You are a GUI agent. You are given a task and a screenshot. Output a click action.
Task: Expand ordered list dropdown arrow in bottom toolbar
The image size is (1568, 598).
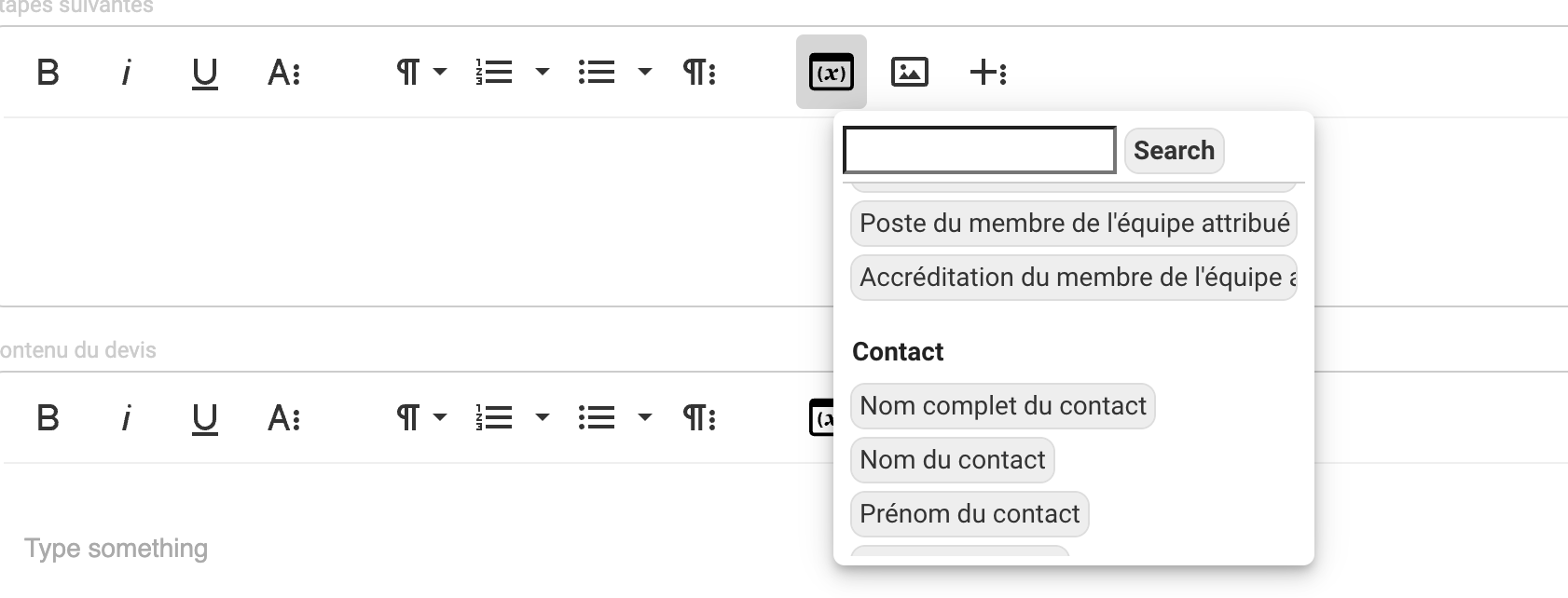pos(542,417)
